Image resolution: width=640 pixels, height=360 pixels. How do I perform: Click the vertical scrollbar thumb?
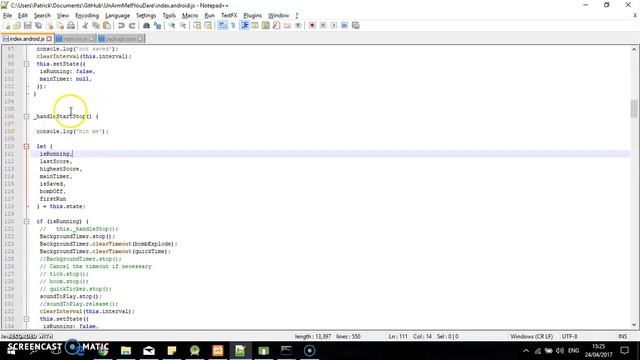[633, 109]
